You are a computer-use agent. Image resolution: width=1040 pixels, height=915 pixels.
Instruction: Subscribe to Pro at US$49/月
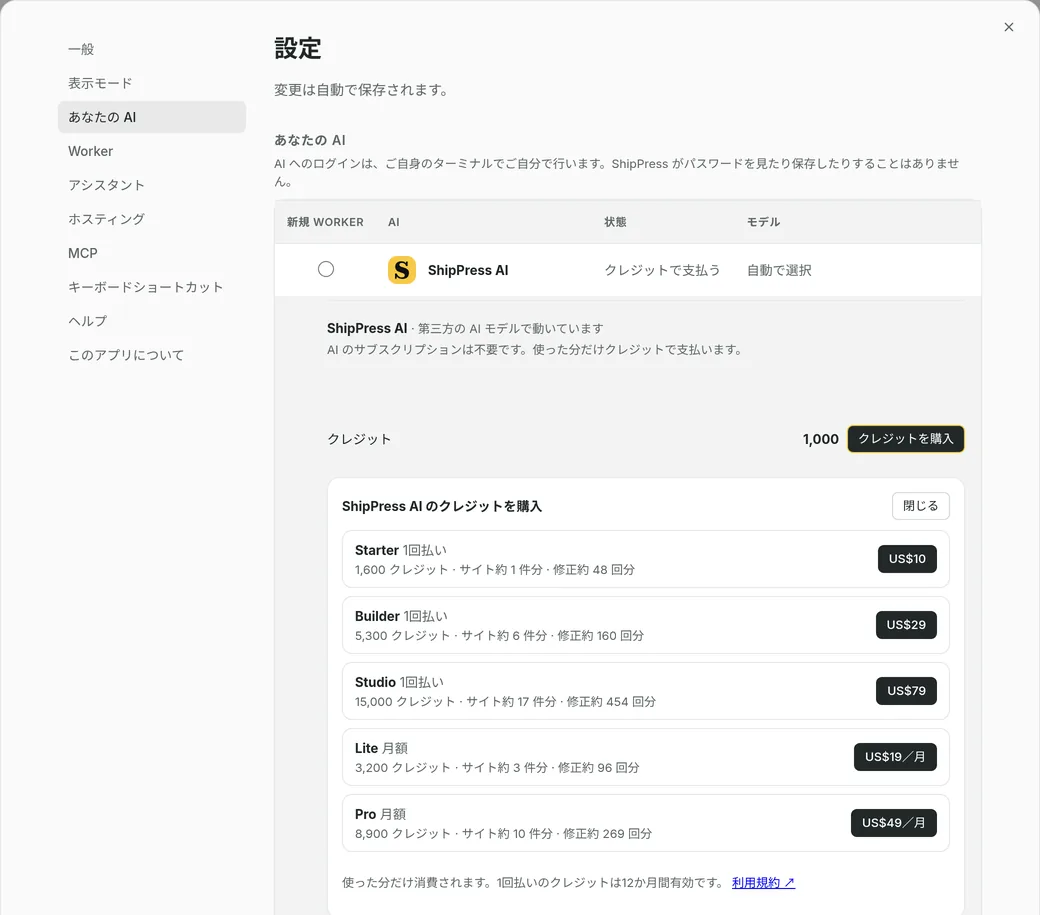pyautogui.click(x=893, y=823)
